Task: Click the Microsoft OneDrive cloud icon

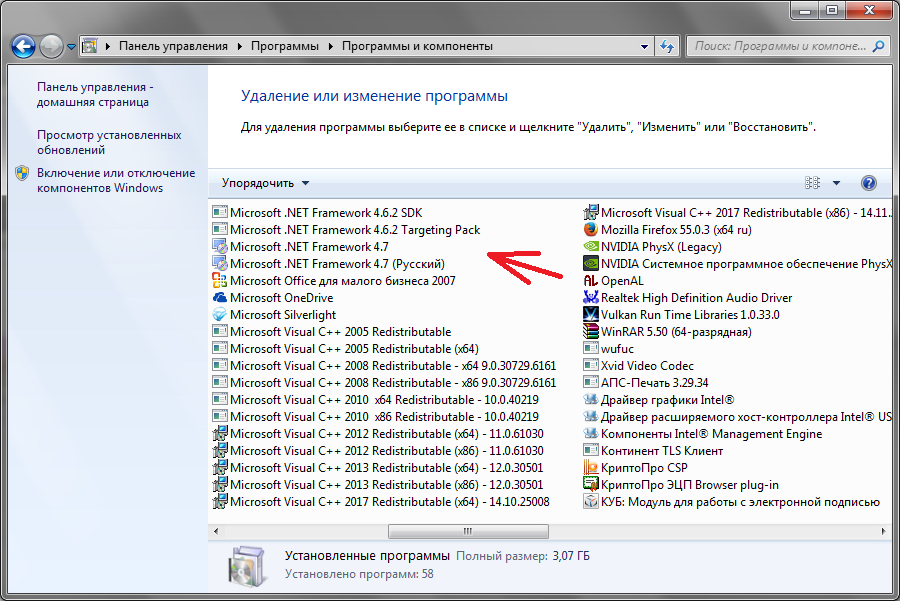Action: [x=220, y=298]
